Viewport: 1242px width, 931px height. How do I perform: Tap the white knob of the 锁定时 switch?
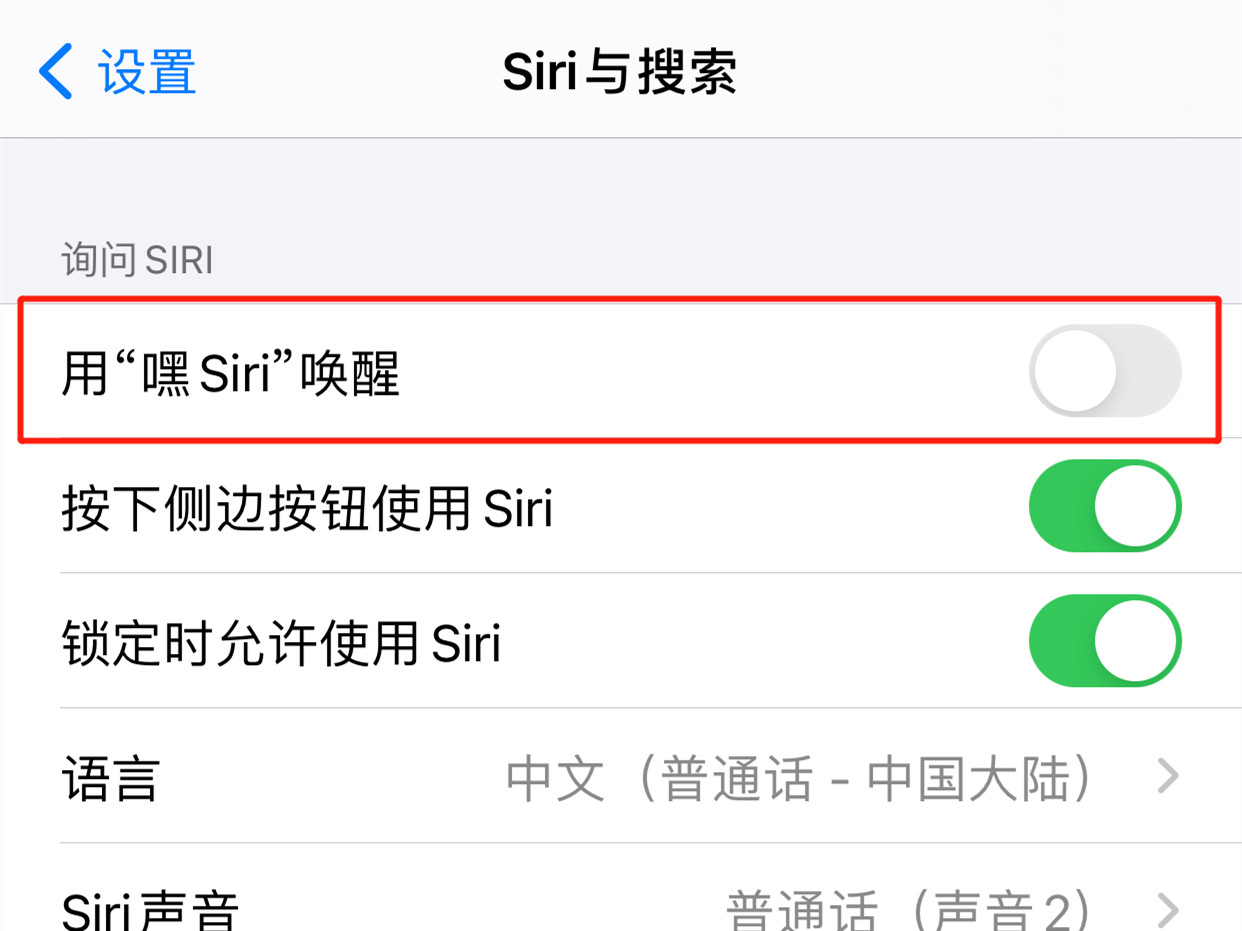(1136, 640)
